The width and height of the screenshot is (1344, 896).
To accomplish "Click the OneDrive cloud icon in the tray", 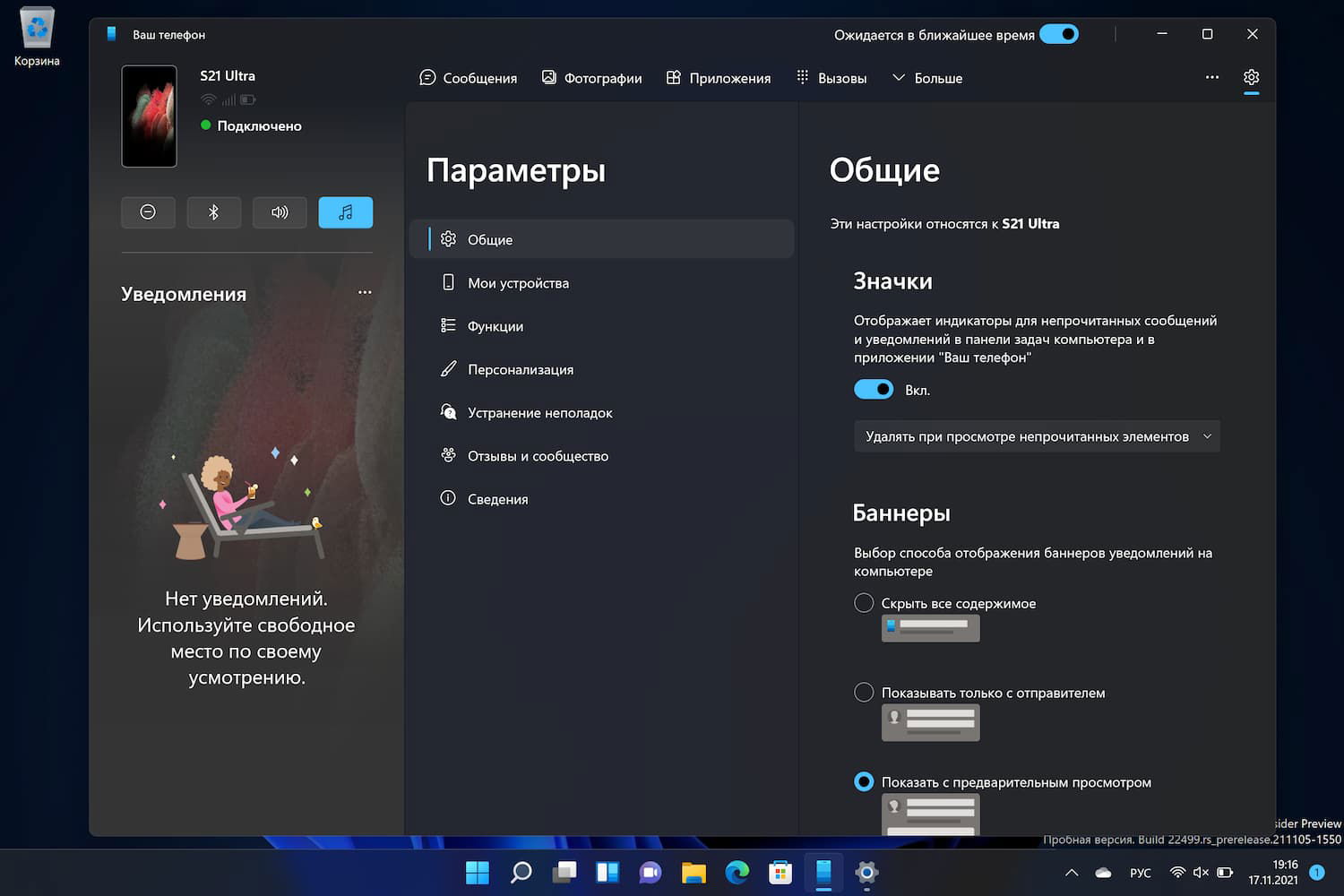I will point(1104,873).
